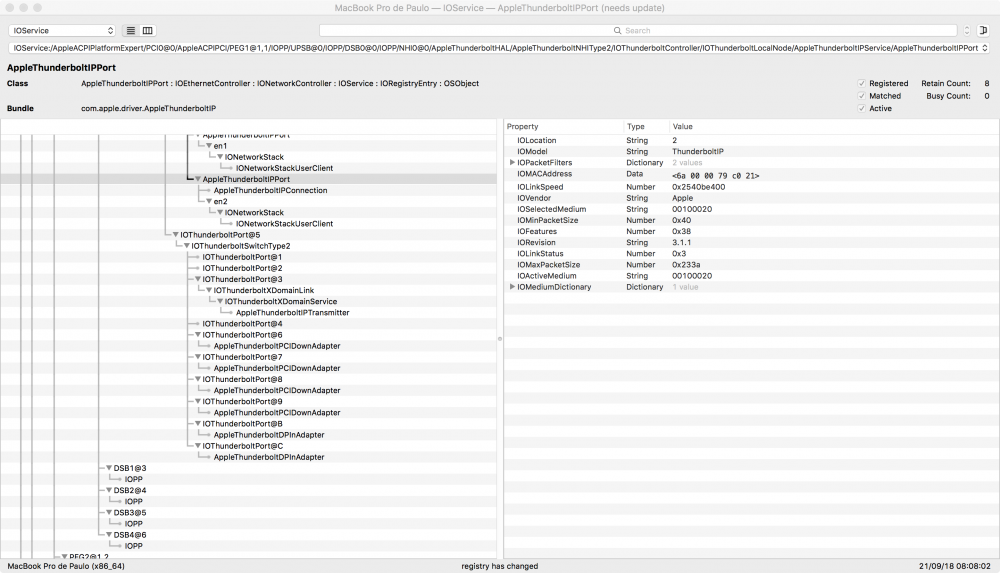Select IONetworkStackUserClient under en1
The width and height of the screenshot is (1000, 573).
tap(284, 168)
